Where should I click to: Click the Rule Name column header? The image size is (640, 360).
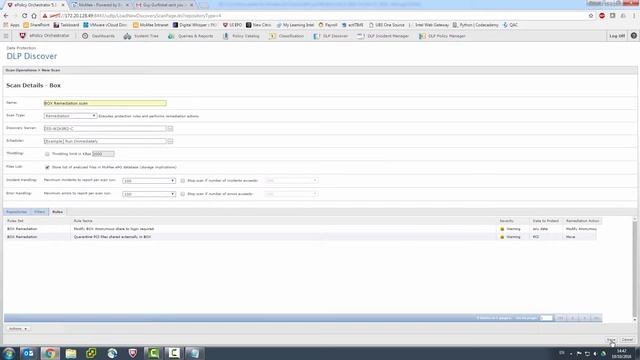[83, 221]
